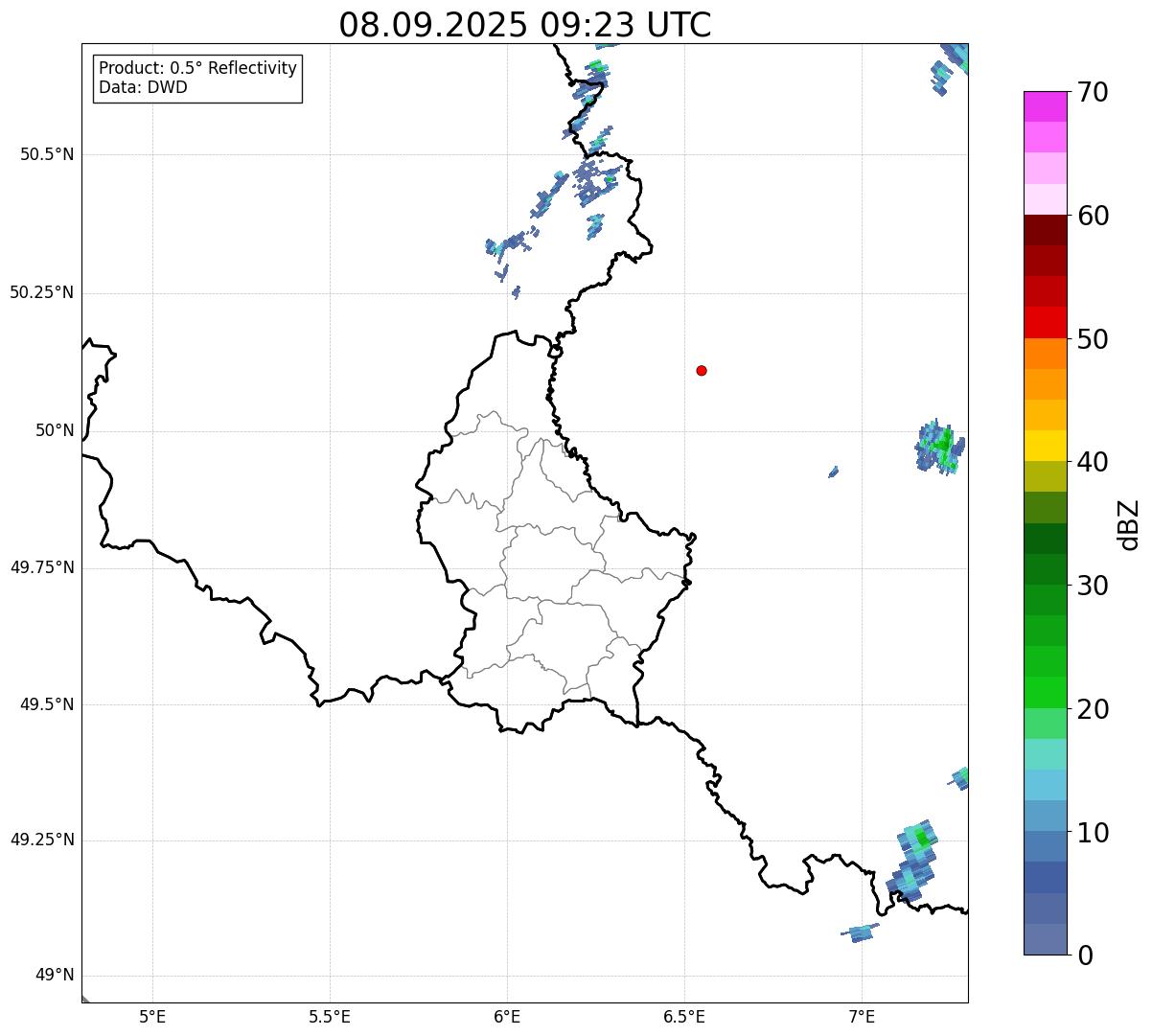Click the dark maroon colorbar swatch below 60

[x=1045, y=230]
